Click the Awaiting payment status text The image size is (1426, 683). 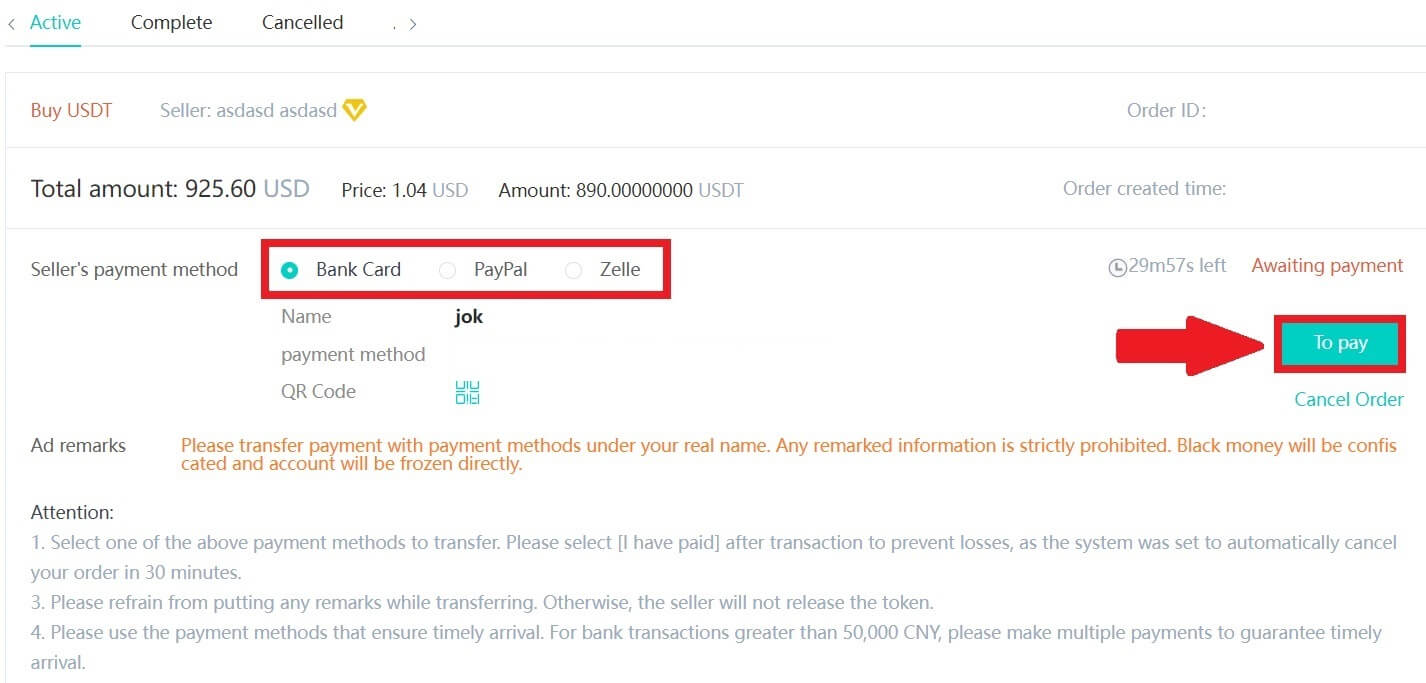coord(1326,265)
